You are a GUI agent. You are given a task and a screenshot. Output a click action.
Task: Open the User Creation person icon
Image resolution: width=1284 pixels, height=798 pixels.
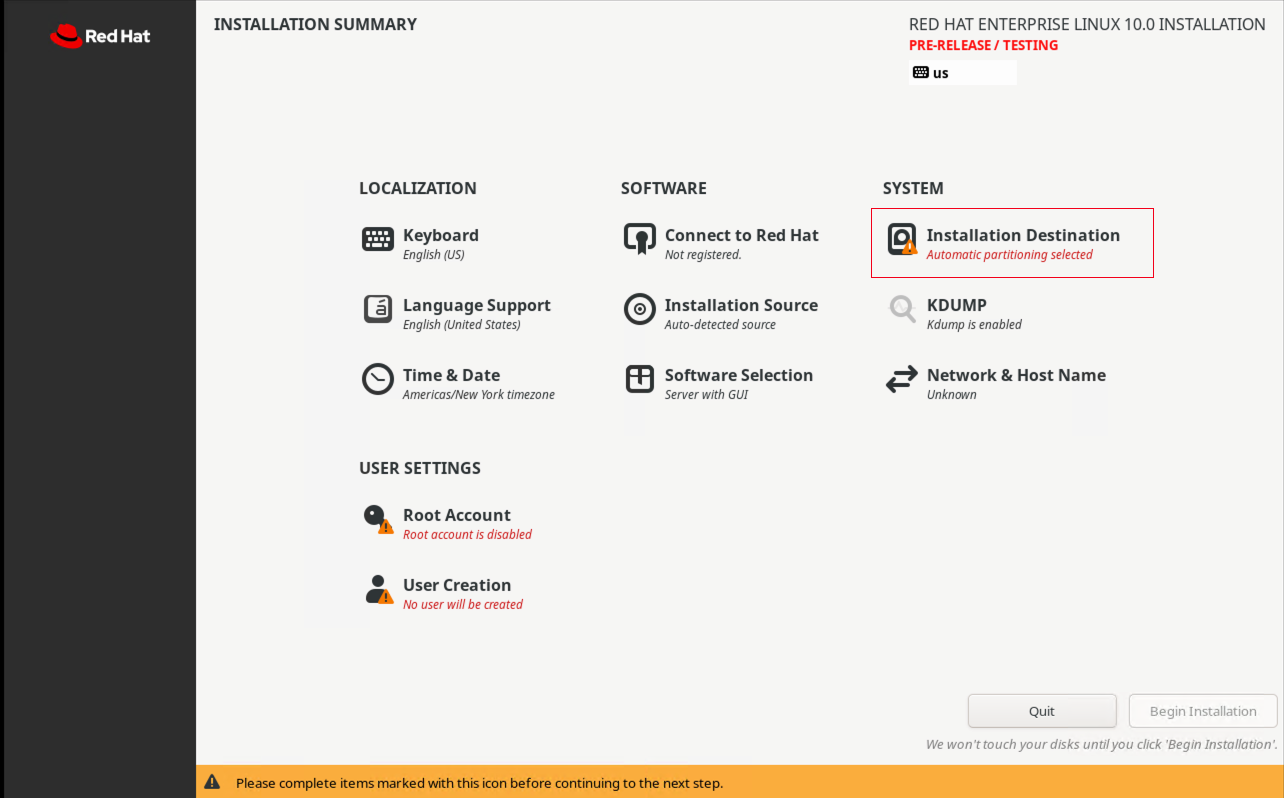378,590
